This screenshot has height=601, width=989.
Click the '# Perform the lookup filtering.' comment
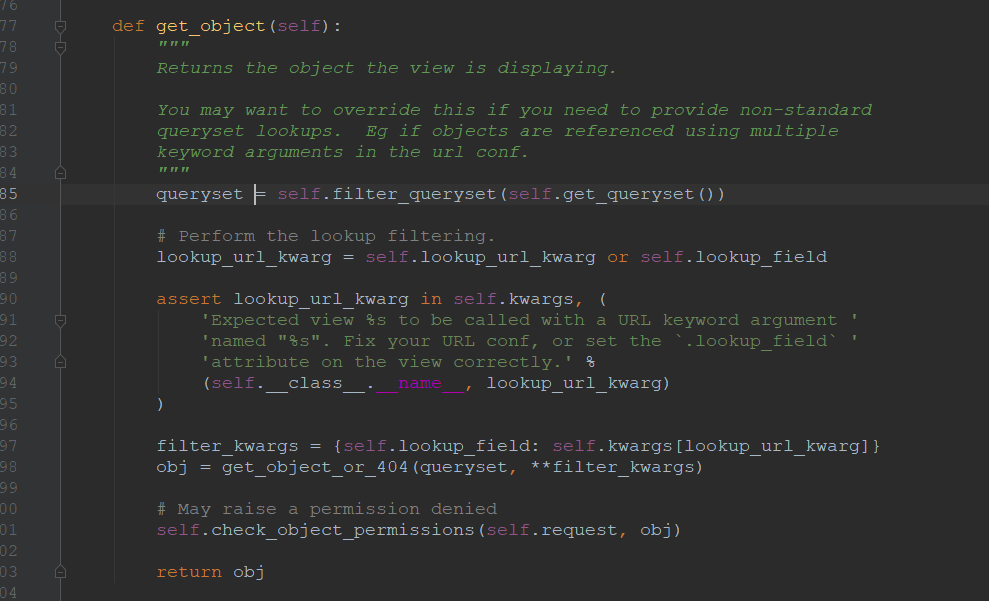pyautogui.click(x=325, y=236)
